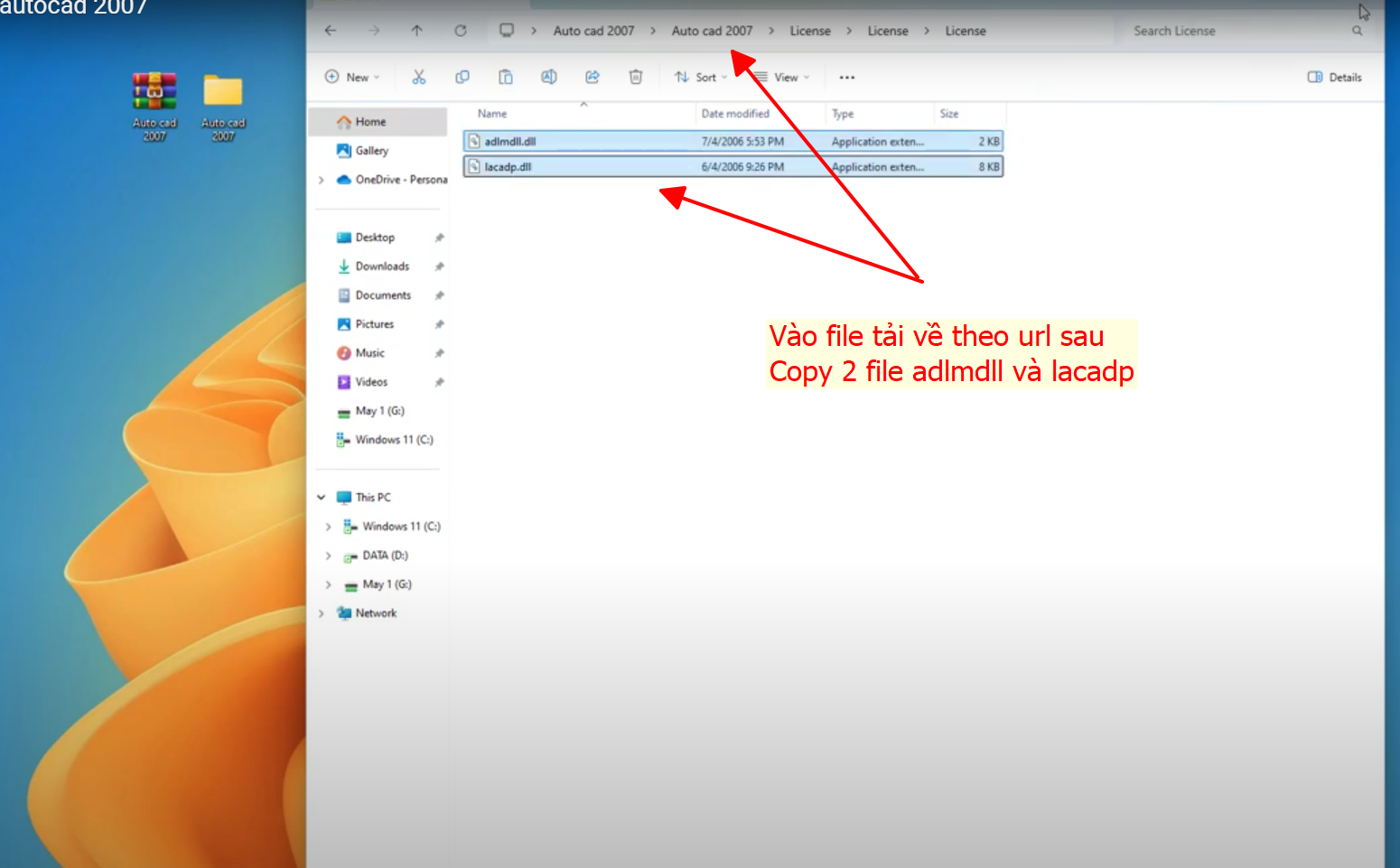Click first Auto cad 2007 breadcrumb segment
This screenshot has height=868, width=1400.
click(593, 31)
